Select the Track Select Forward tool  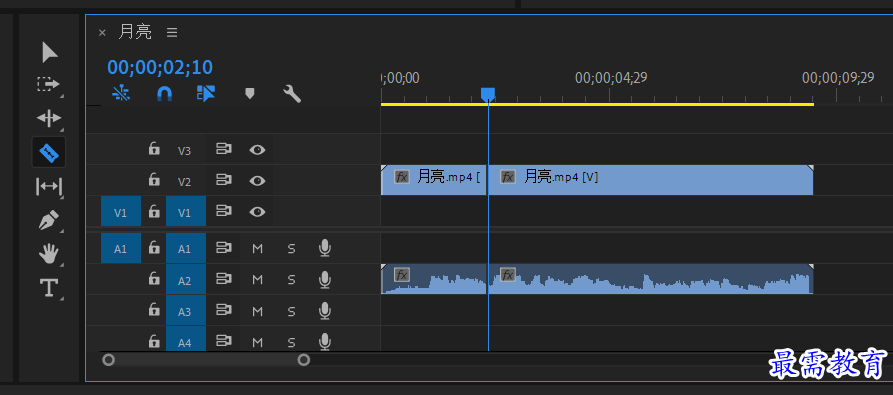pyautogui.click(x=48, y=84)
